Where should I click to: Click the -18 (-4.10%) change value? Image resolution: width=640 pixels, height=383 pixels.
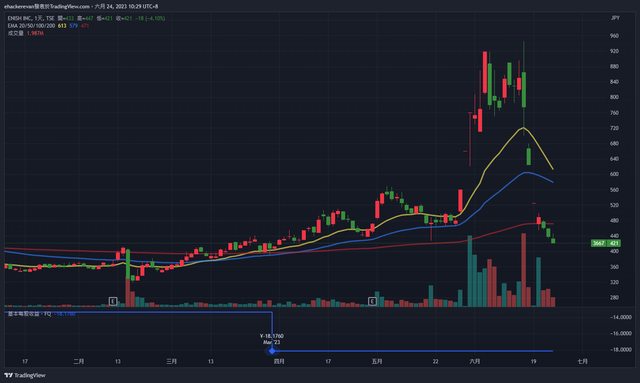(x=150, y=18)
